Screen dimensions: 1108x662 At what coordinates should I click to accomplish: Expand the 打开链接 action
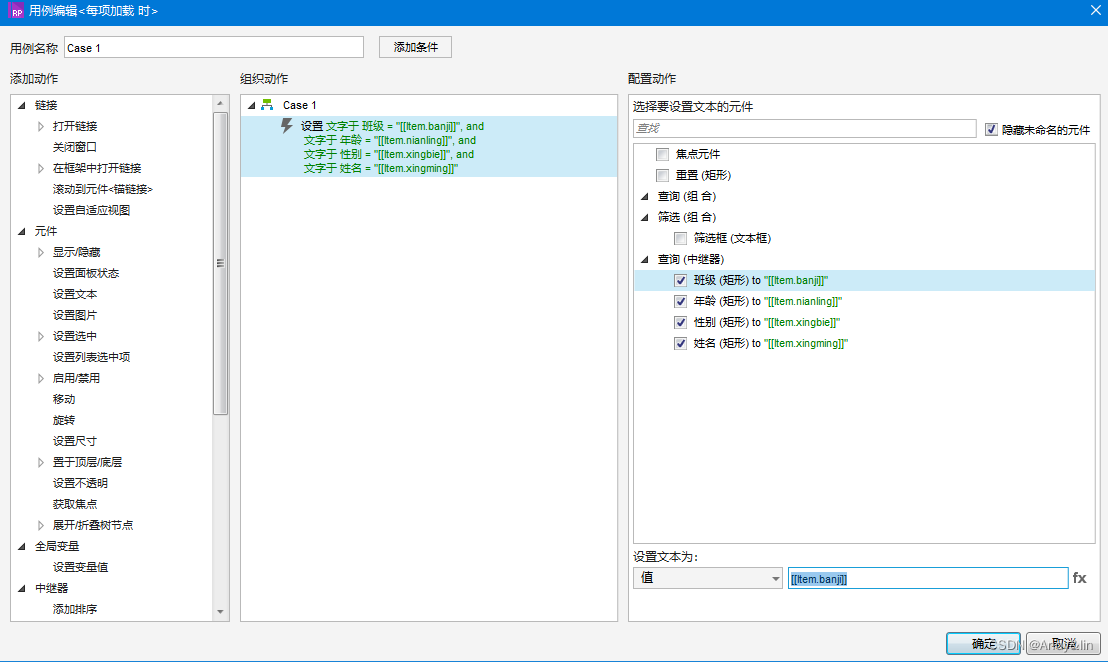40,126
